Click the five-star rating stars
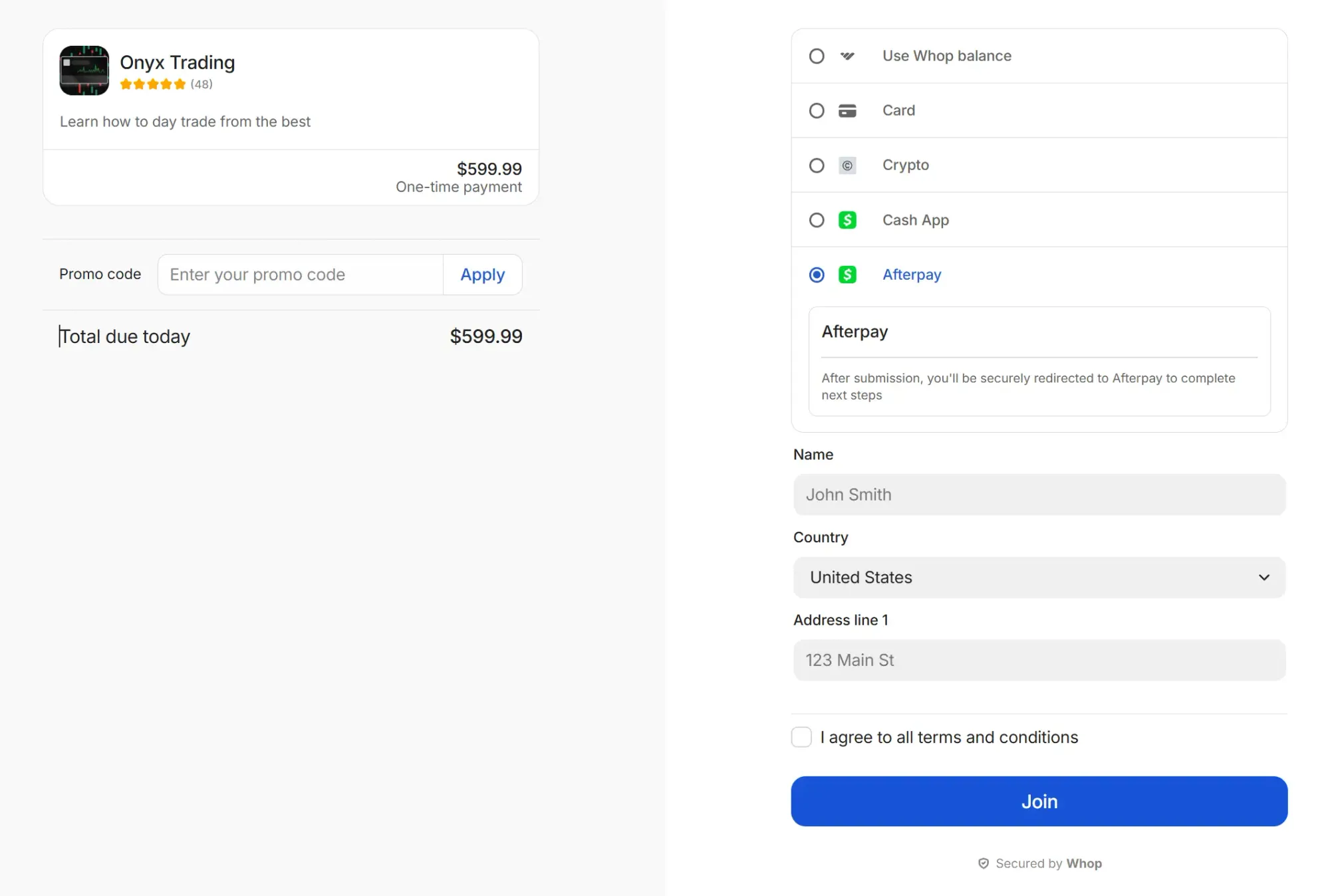The image size is (1330, 896). pyautogui.click(x=152, y=84)
